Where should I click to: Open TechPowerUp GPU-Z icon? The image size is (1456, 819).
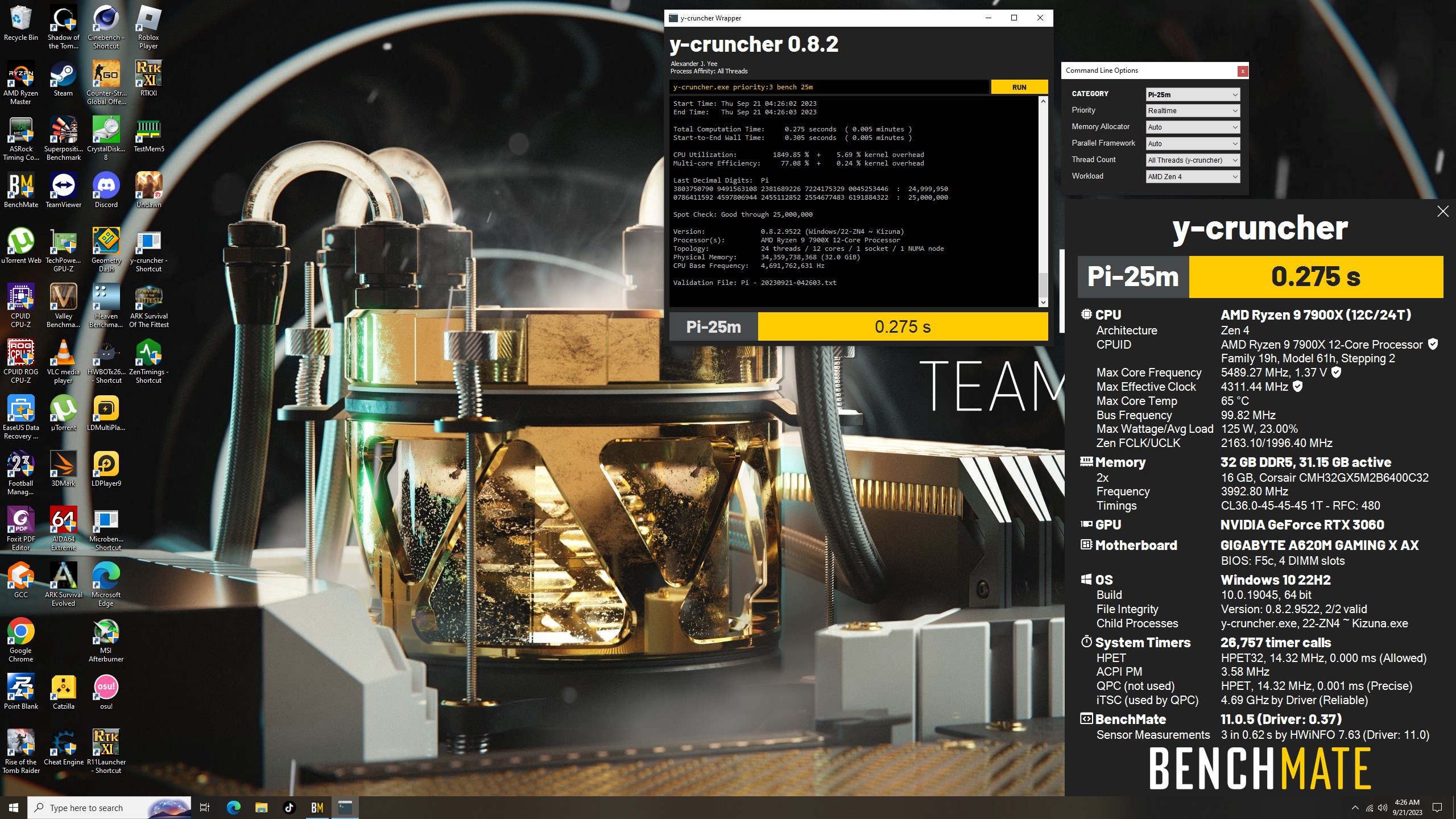coord(63,250)
